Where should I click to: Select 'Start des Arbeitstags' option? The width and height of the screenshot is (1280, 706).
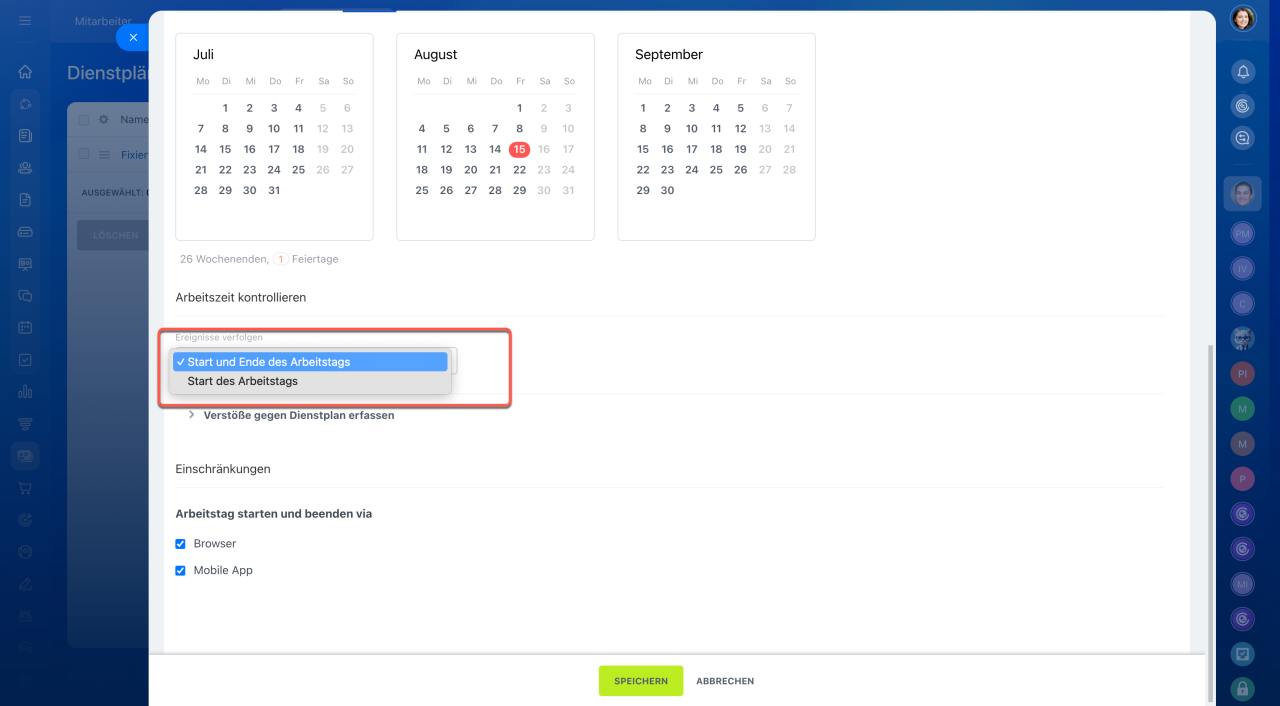click(x=309, y=381)
